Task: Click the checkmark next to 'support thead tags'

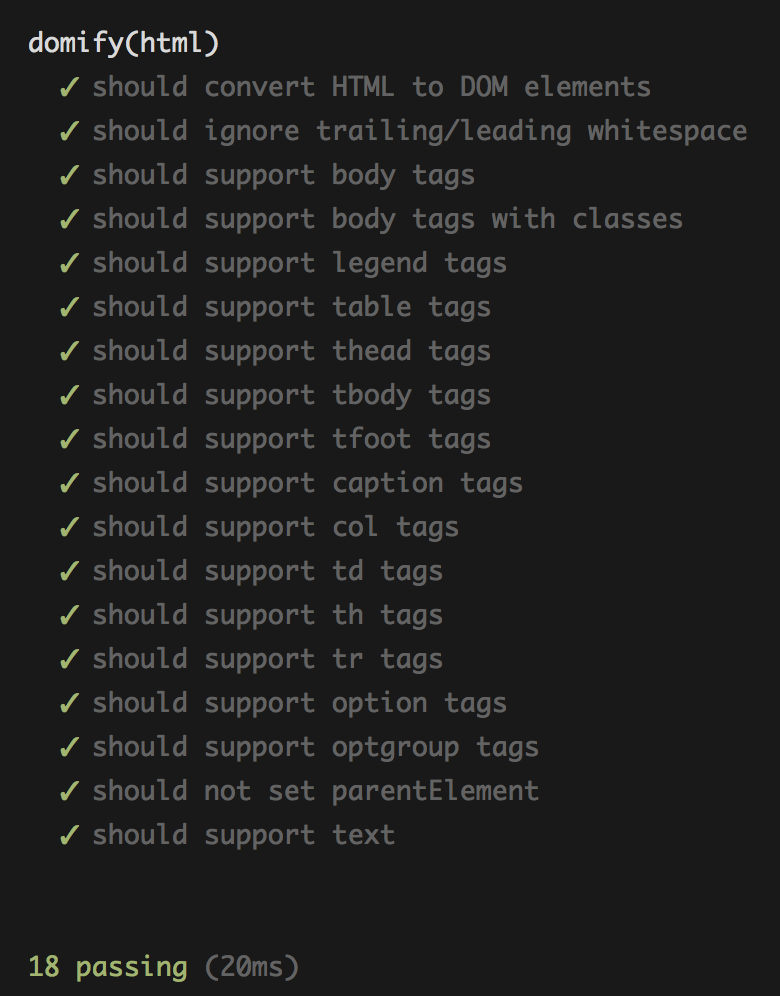Action: (69, 351)
